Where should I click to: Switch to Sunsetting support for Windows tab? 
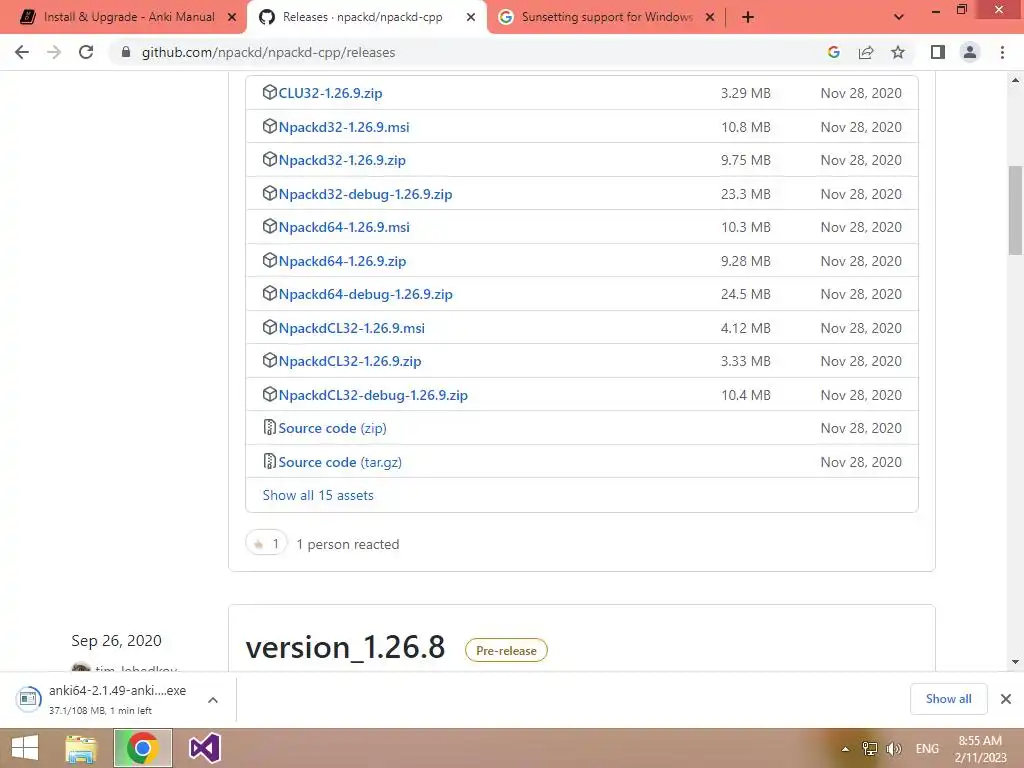pos(607,17)
